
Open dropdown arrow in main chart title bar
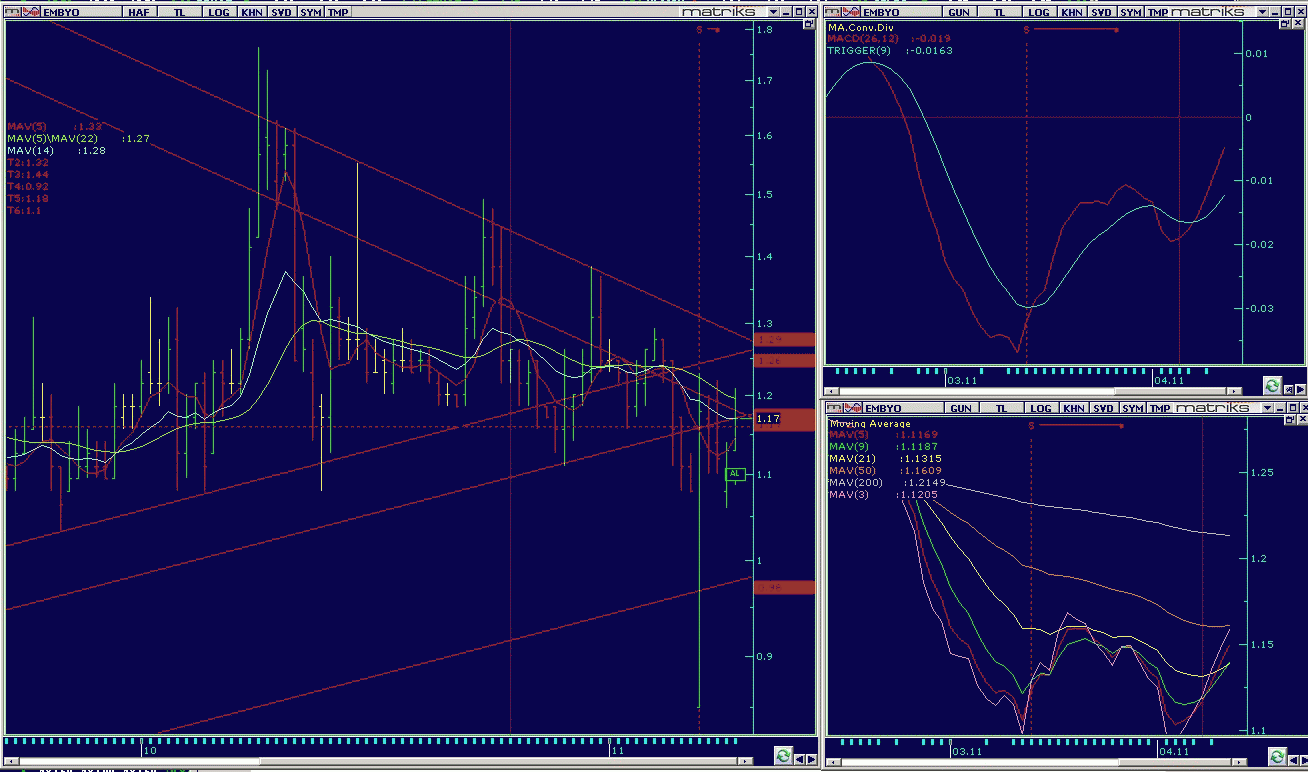(x=773, y=12)
